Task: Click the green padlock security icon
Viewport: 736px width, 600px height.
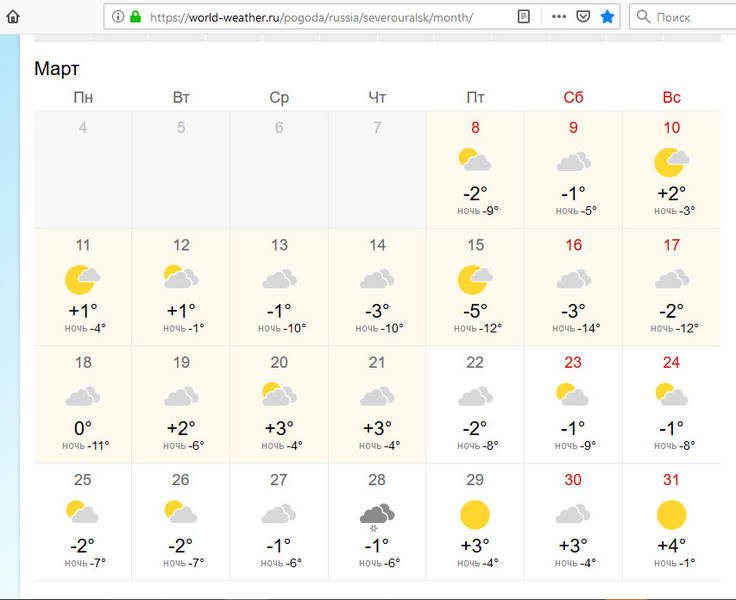Action: 136,17
